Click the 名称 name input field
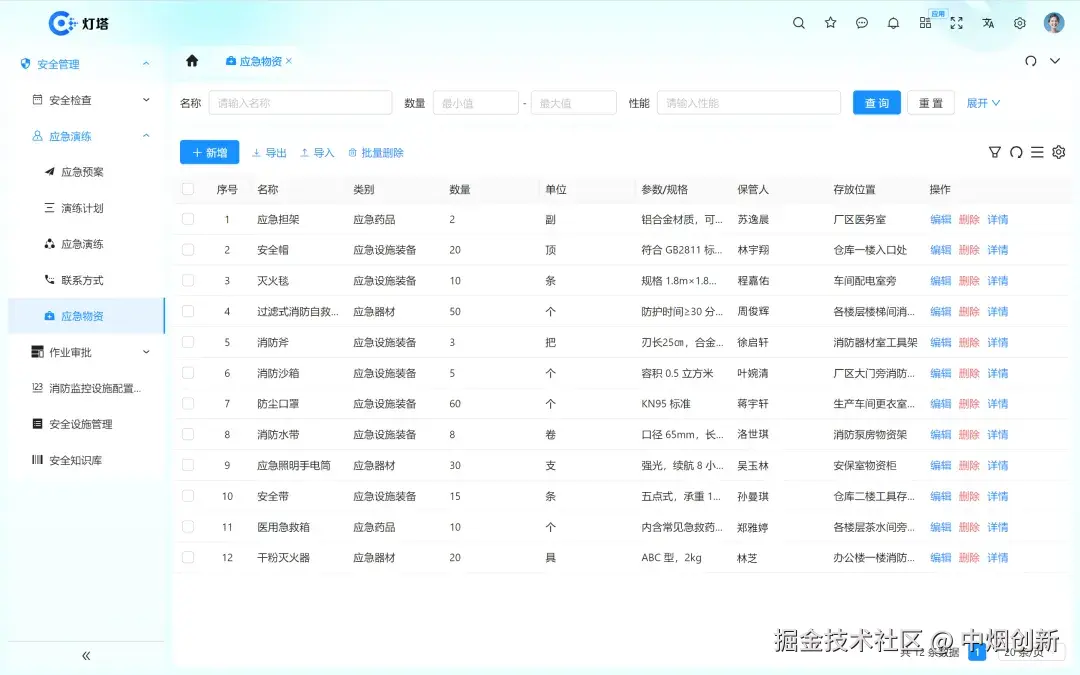 coord(300,102)
